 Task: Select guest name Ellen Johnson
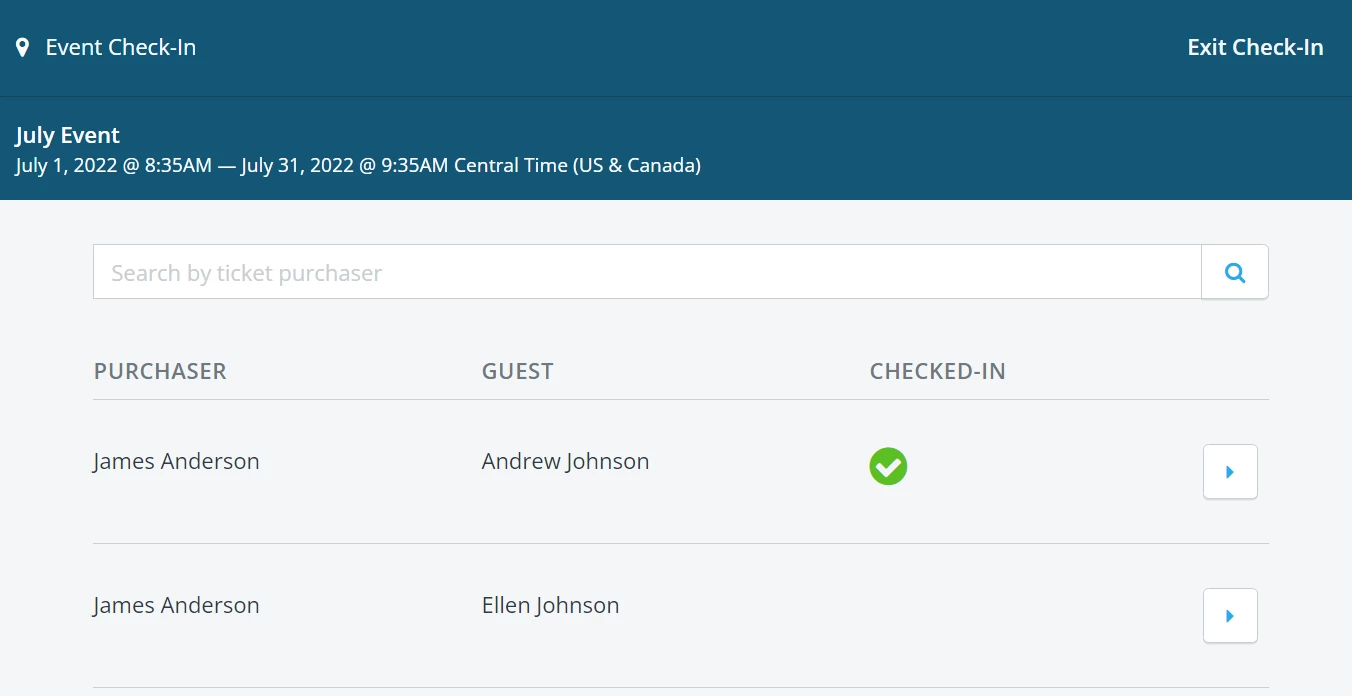[550, 604]
